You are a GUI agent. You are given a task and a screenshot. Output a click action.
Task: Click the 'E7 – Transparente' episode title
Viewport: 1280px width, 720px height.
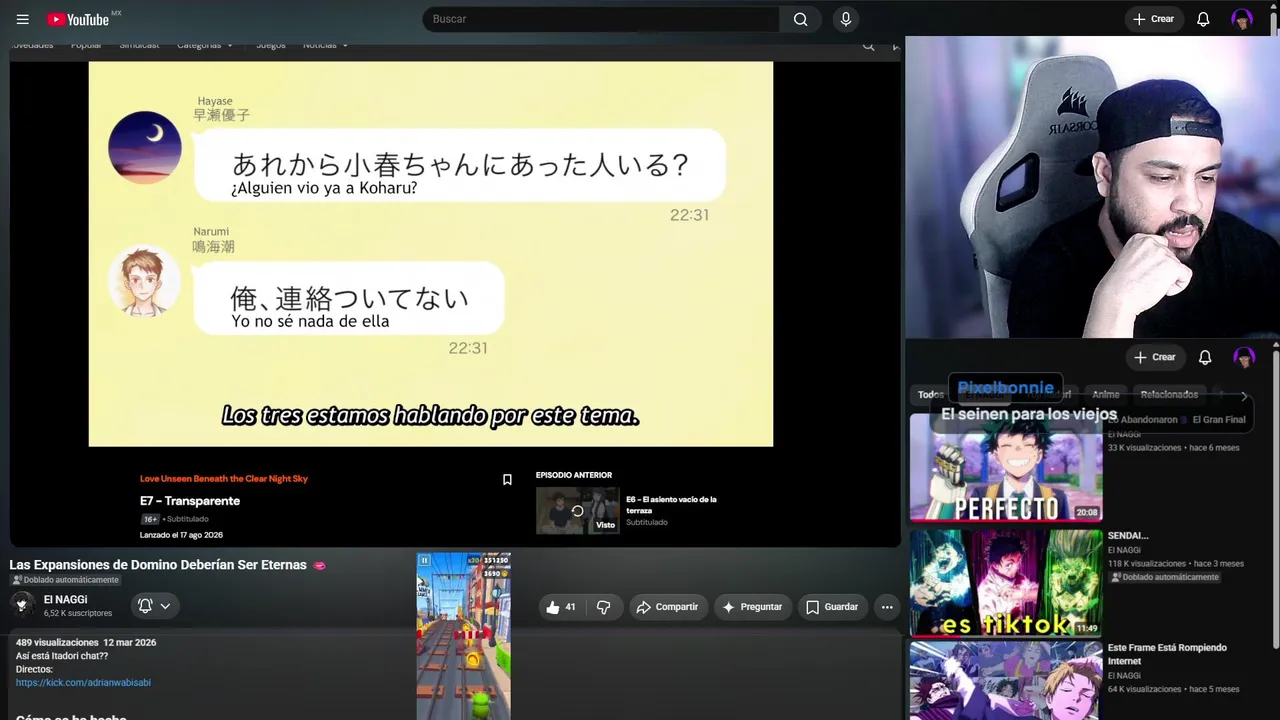[x=190, y=501]
